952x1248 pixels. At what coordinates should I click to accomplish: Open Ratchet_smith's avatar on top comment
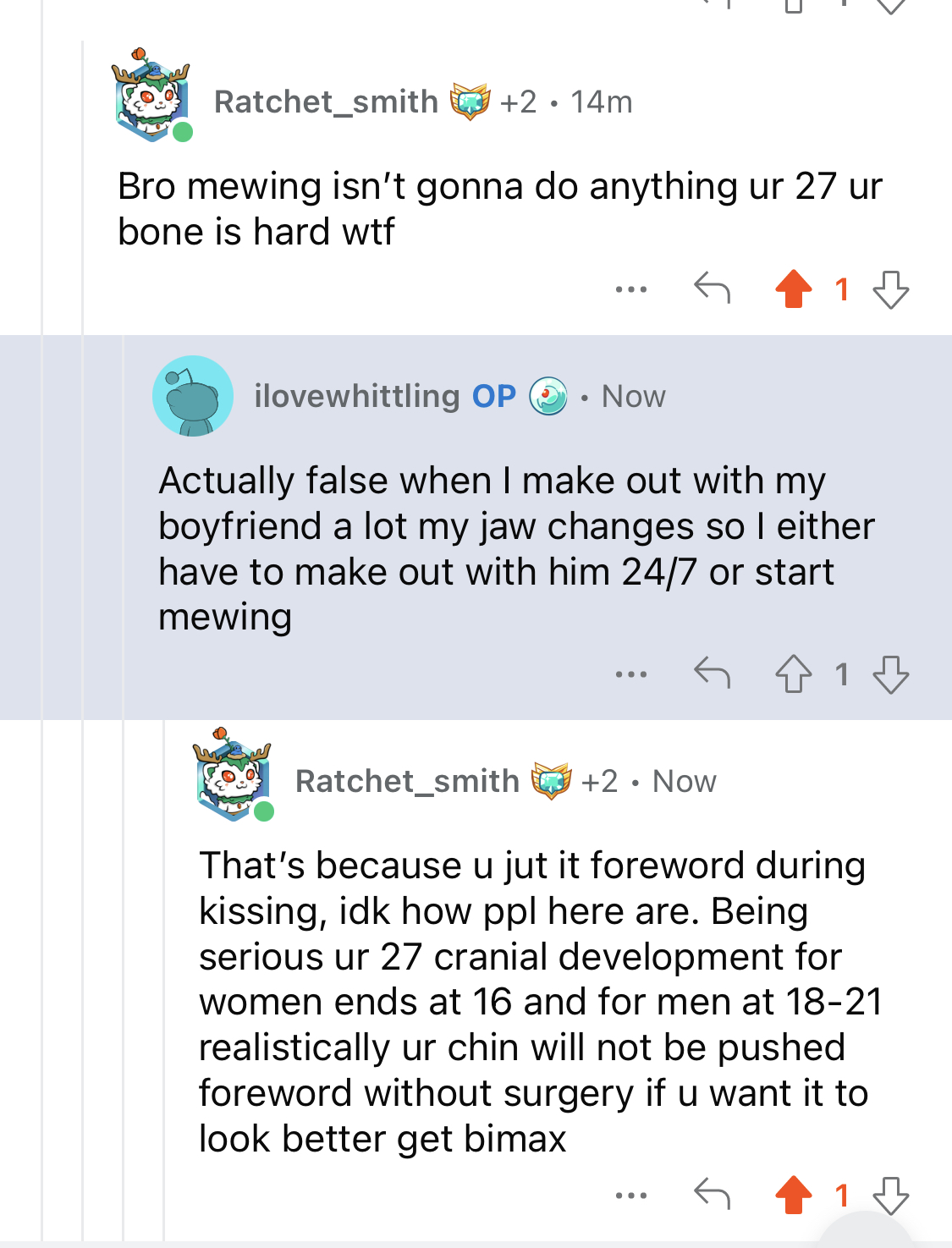[152, 96]
